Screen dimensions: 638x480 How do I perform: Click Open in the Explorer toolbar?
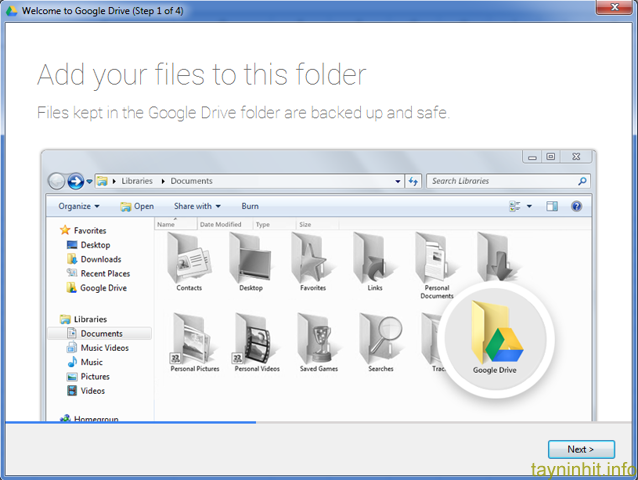pos(137,206)
